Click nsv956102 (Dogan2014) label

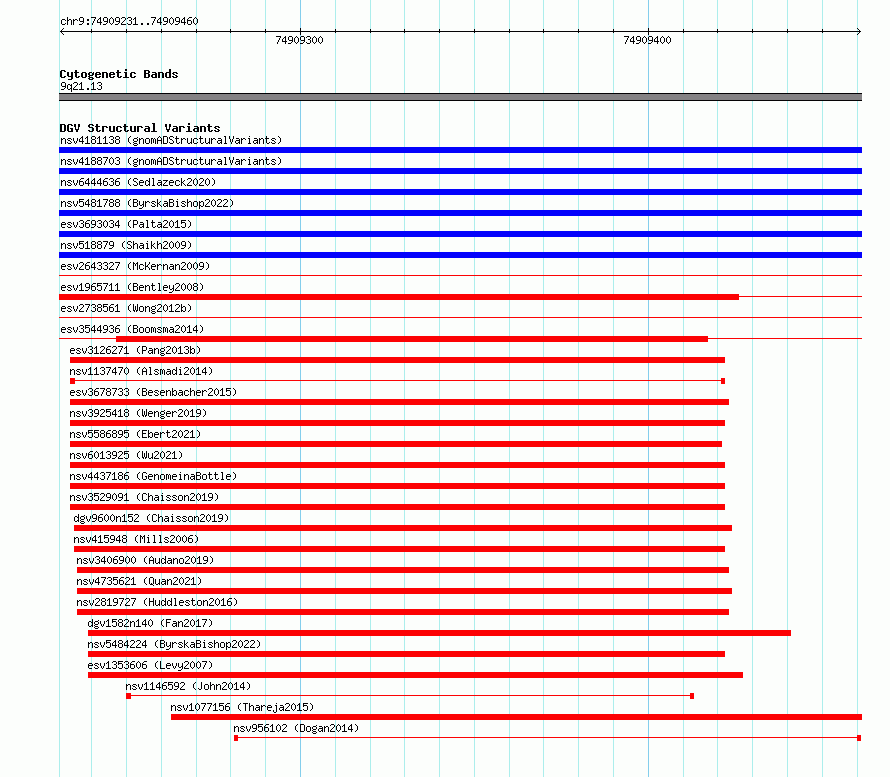[296, 728]
